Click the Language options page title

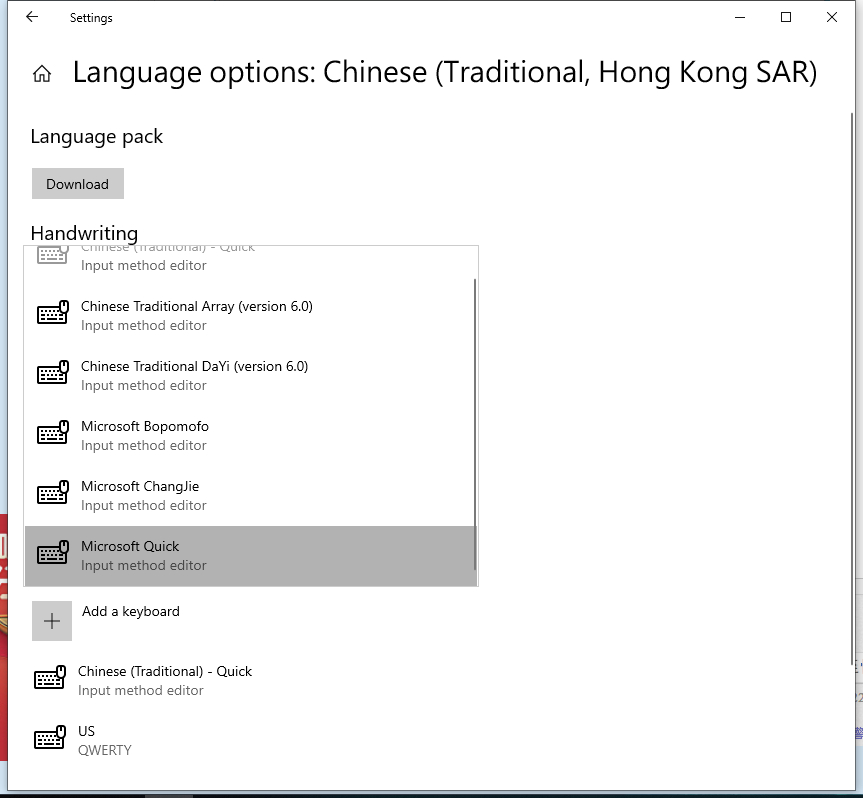(x=445, y=72)
